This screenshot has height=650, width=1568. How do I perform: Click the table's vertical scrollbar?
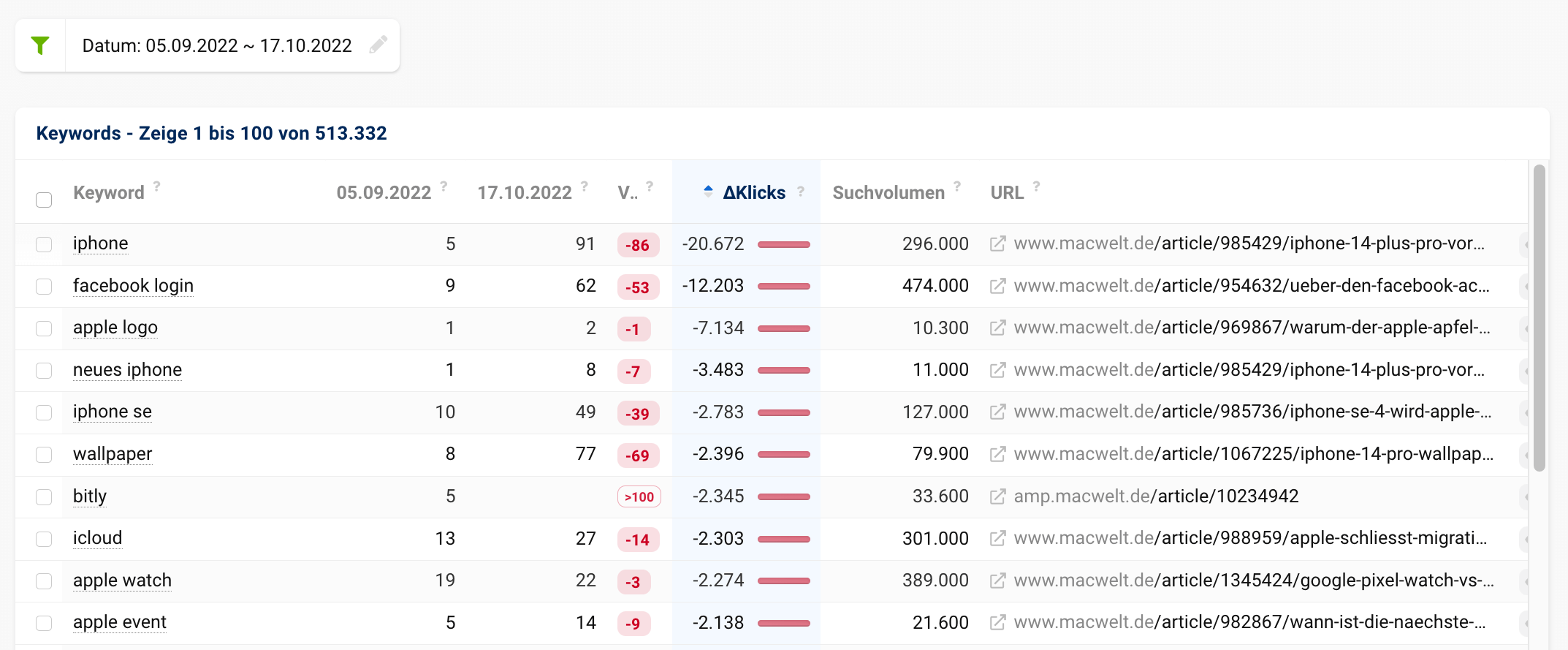[x=1539, y=318]
